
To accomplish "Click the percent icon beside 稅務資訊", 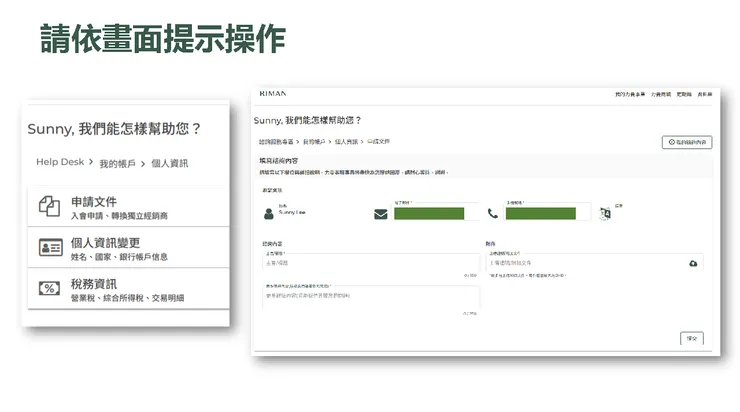I will [49, 288].
